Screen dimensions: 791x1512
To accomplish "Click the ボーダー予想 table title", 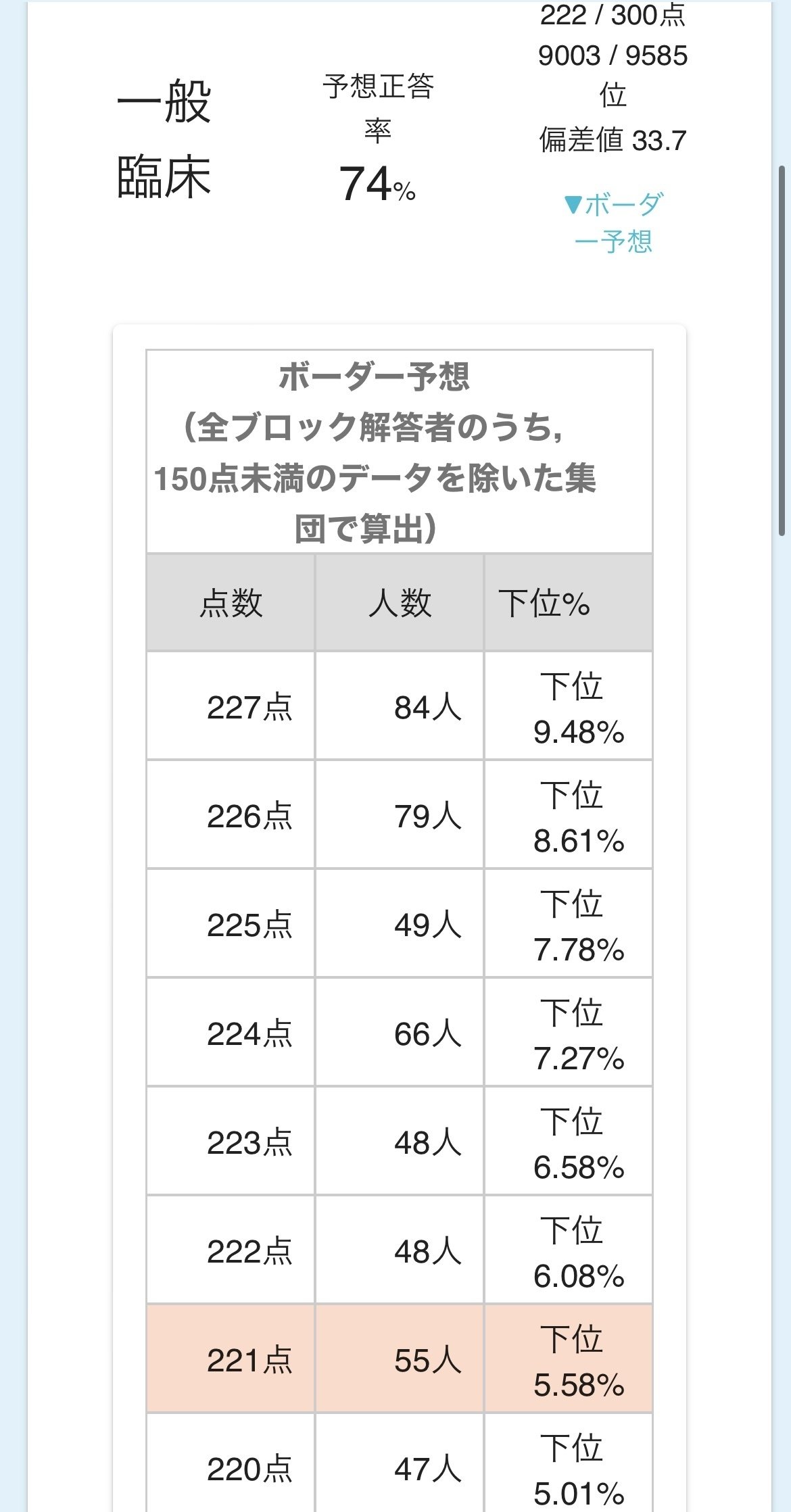I will (400, 379).
